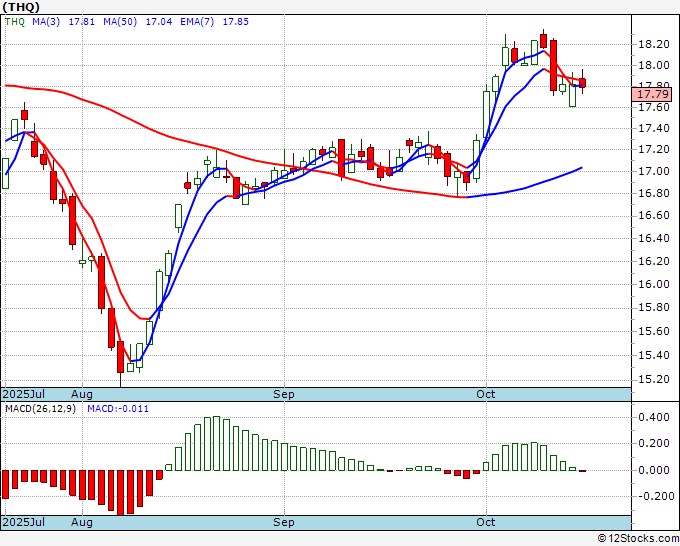This screenshot has height=546, width=680.
Task: Click the 18.00 price axis label
Action: 653,65
